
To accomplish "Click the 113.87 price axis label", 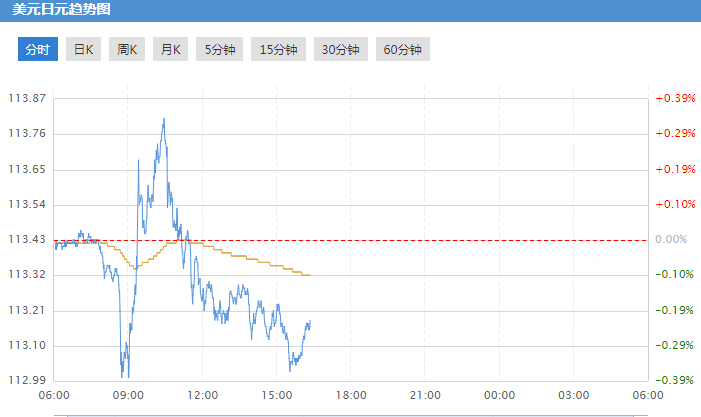I will point(27,98).
